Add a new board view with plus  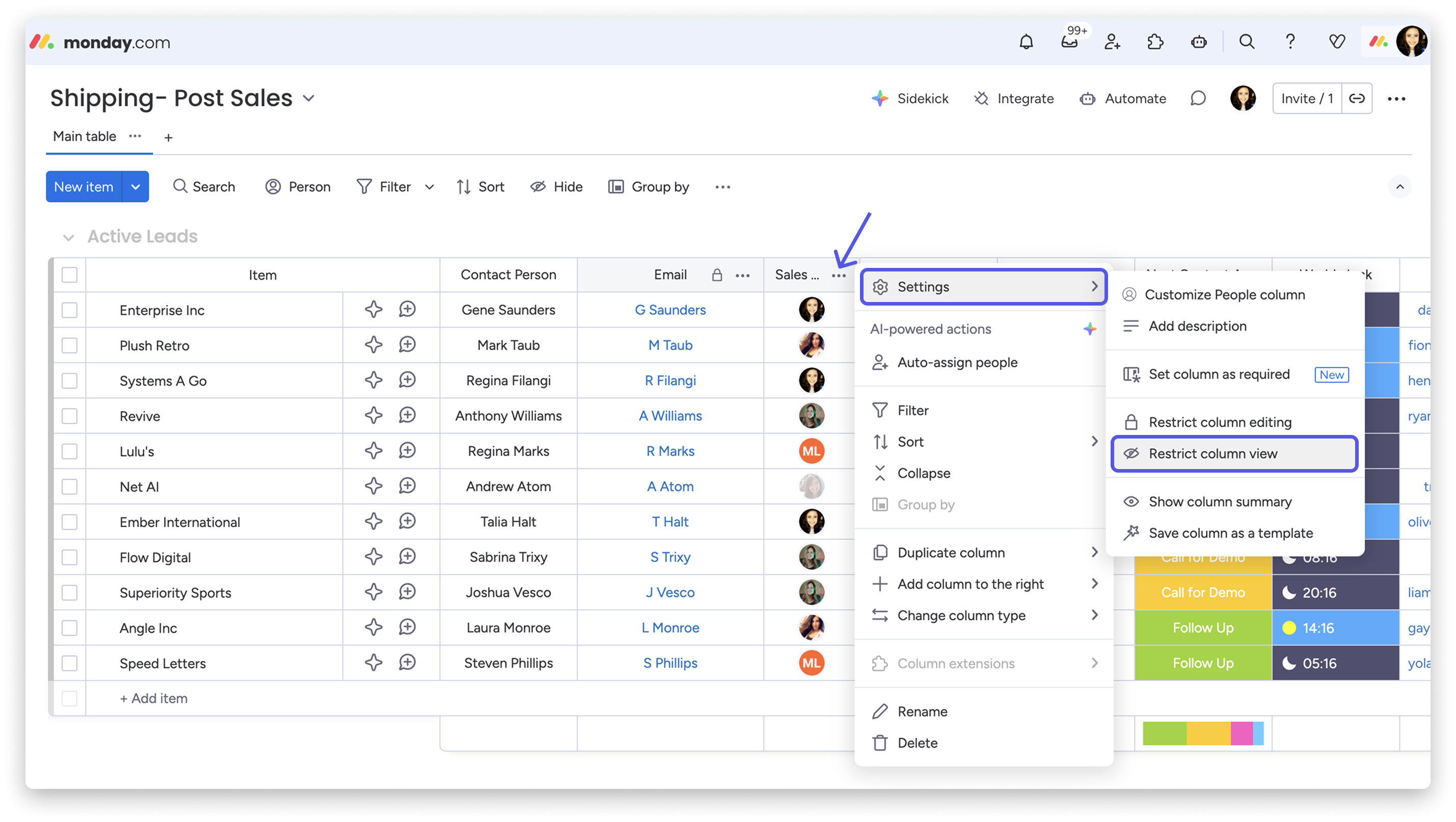coord(168,138)
